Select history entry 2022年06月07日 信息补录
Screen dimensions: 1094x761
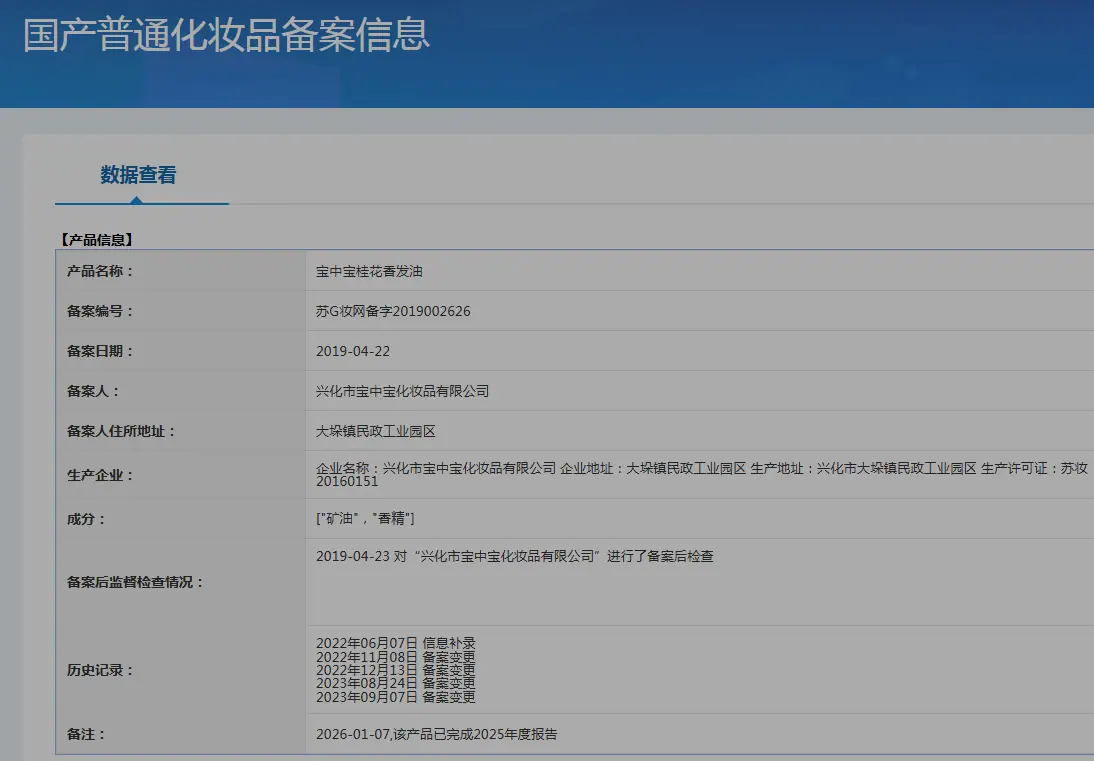396,643
